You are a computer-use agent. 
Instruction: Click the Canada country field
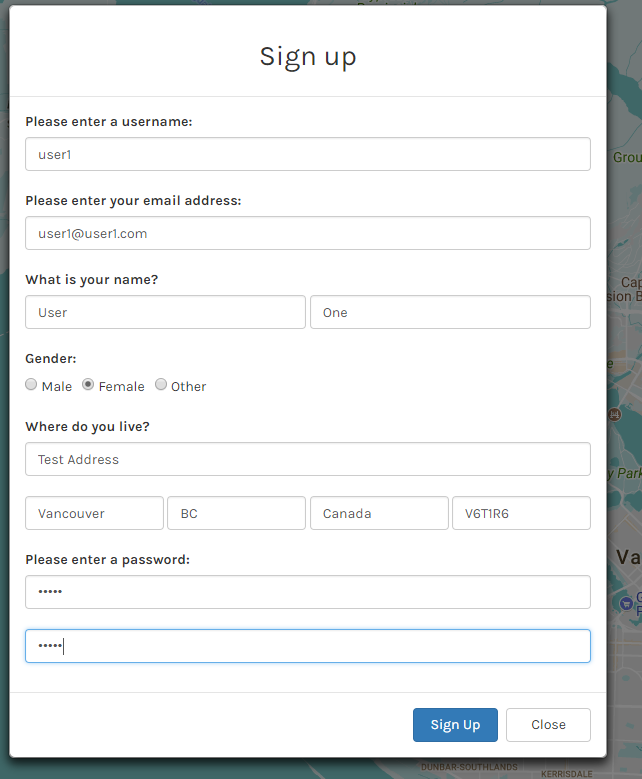(379, 513)
